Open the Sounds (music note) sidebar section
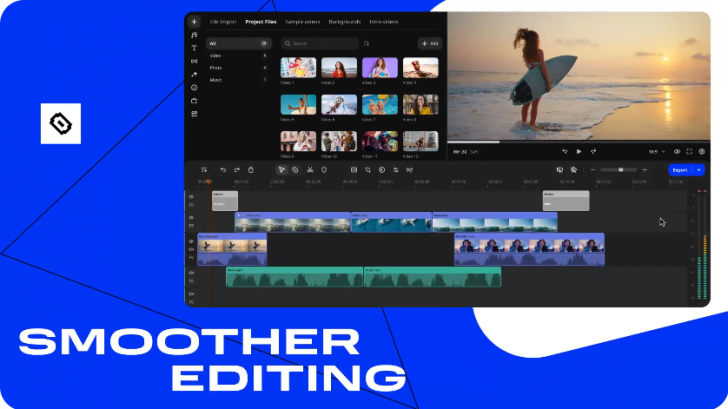The width and height of the screenshot is (728, 409). pyautogui.click(x=194, y=35)
